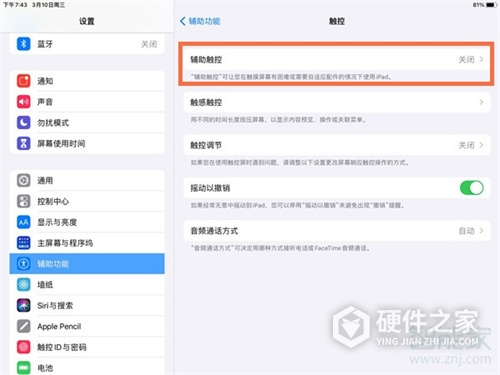Toggle the 摇动以撤销 switch off
This screenshot has height=375, width=500.
pos(471,188)
